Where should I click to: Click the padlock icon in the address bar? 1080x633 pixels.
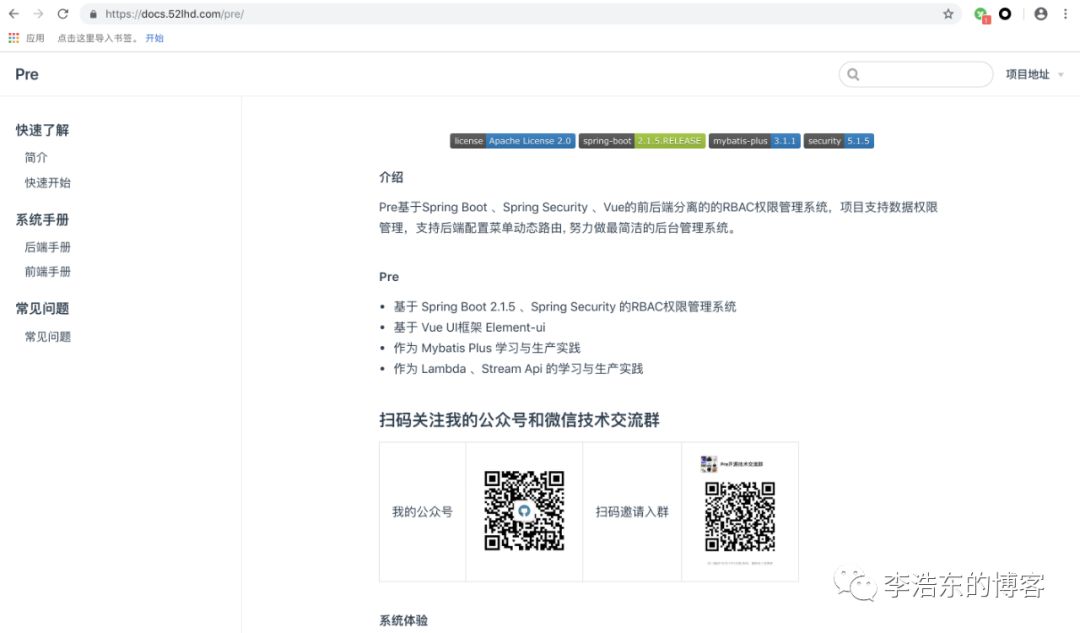click(93, 14)
